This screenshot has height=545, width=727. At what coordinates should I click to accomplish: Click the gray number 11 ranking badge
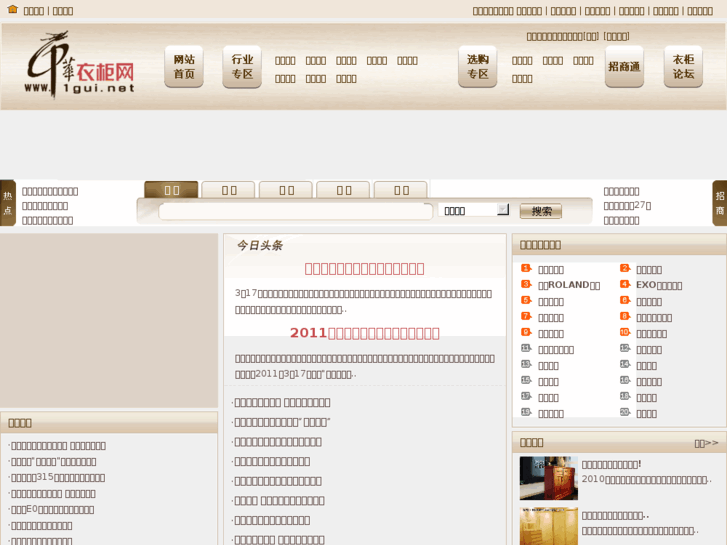point(526,348)
